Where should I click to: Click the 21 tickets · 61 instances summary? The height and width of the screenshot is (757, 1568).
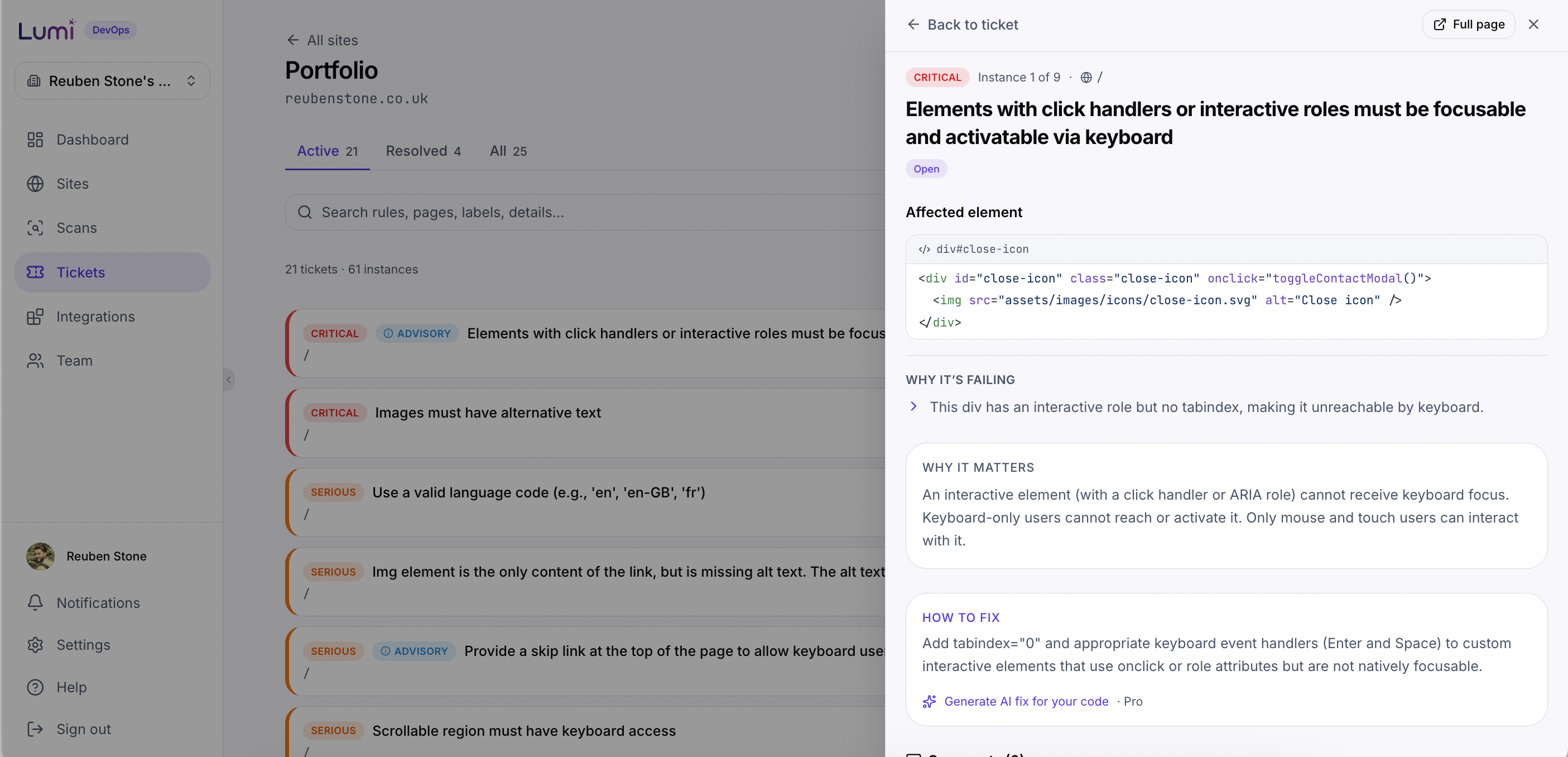coord(351,269)
